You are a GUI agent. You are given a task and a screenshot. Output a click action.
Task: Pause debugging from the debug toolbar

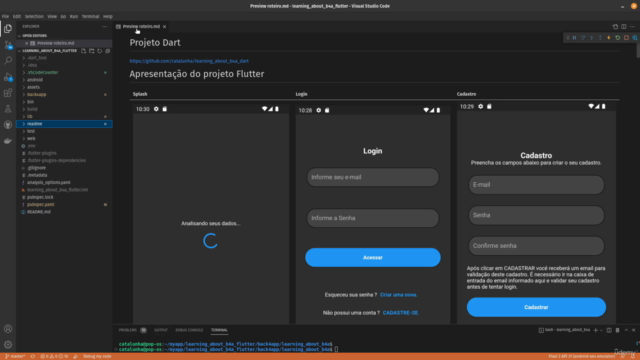tap(574, 38)
